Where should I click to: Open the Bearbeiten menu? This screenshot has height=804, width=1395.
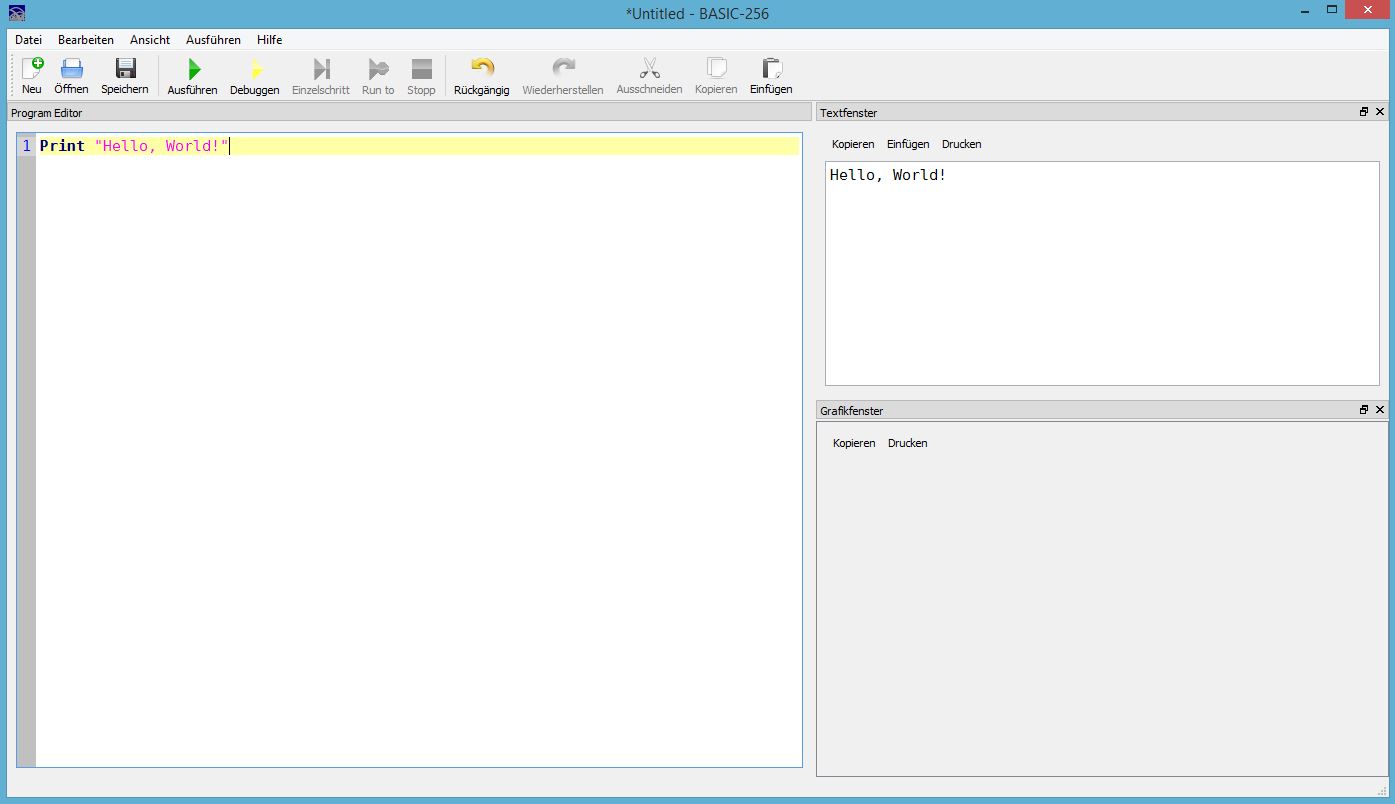coord(86,40)
